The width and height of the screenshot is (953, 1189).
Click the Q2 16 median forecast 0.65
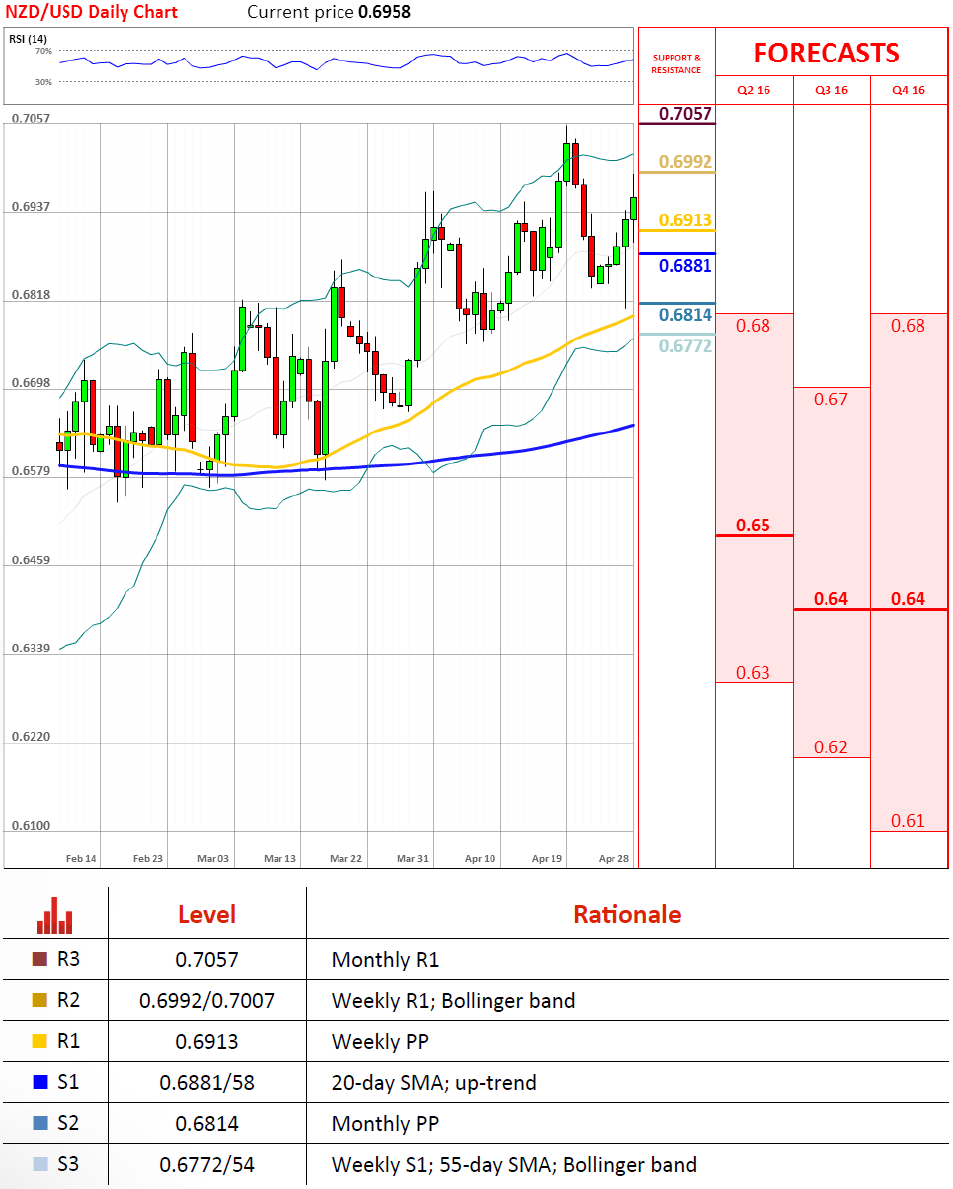753,525
